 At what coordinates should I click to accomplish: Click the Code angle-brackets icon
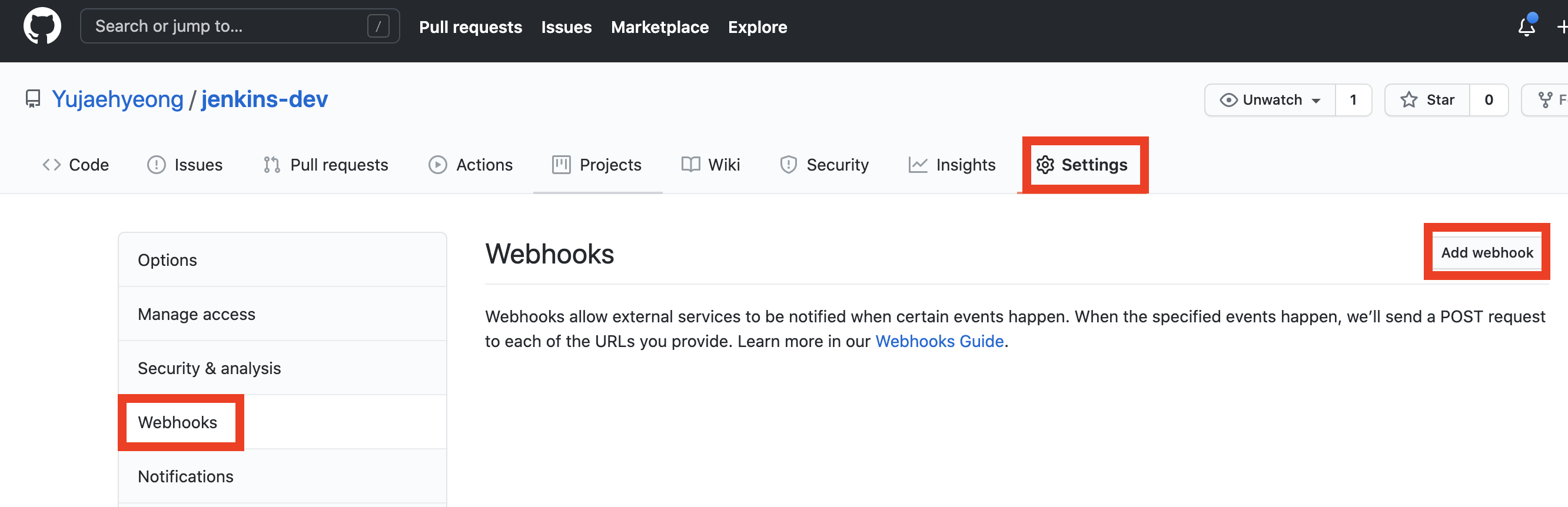pos(52,165)
